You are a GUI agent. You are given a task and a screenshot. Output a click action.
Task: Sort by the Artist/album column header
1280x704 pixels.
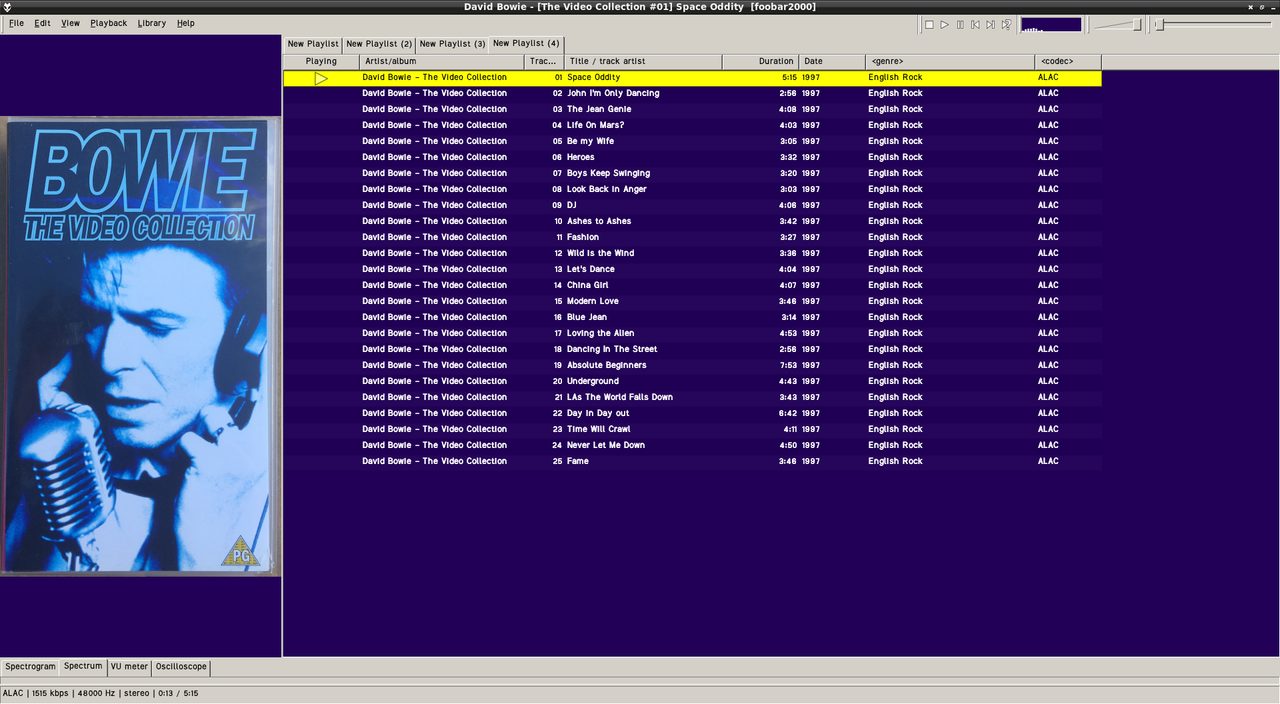pos(441,61)
